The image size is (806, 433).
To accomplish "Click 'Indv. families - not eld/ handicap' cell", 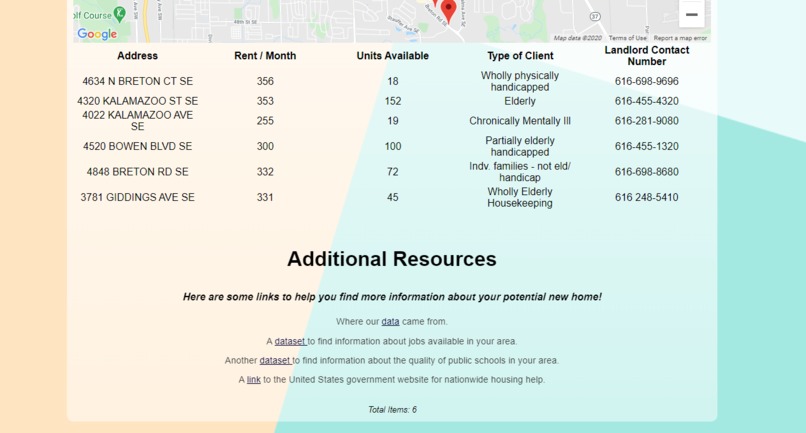I will point(520,172).
